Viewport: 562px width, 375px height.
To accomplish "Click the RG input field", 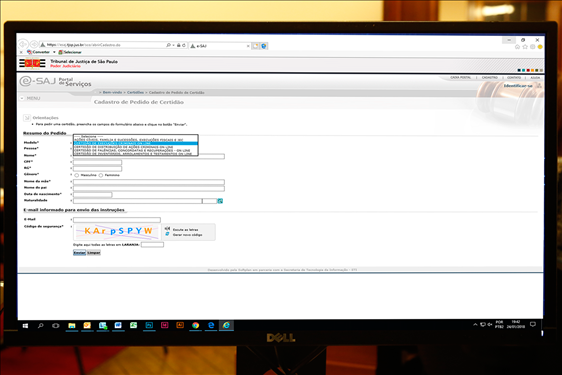I will coord(97,168).
